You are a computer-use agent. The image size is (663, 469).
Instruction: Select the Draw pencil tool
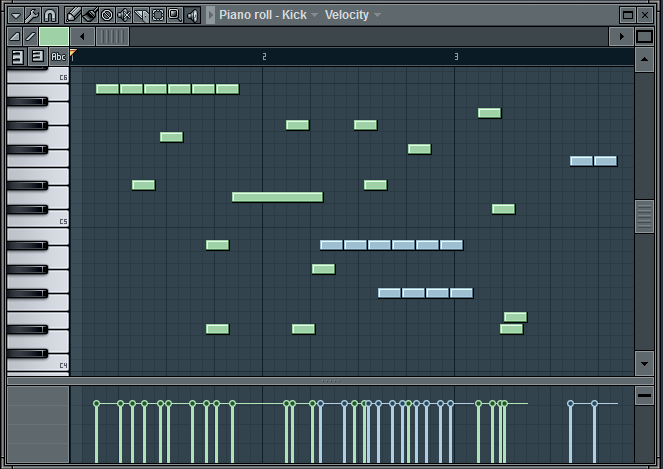tap(73, 15)
